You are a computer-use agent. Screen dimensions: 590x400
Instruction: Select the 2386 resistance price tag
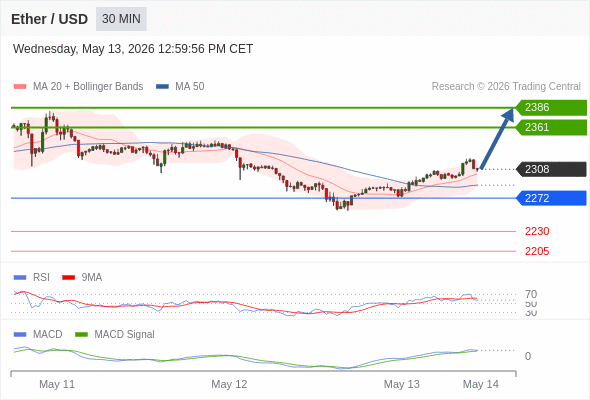click(x=551, y=108)
